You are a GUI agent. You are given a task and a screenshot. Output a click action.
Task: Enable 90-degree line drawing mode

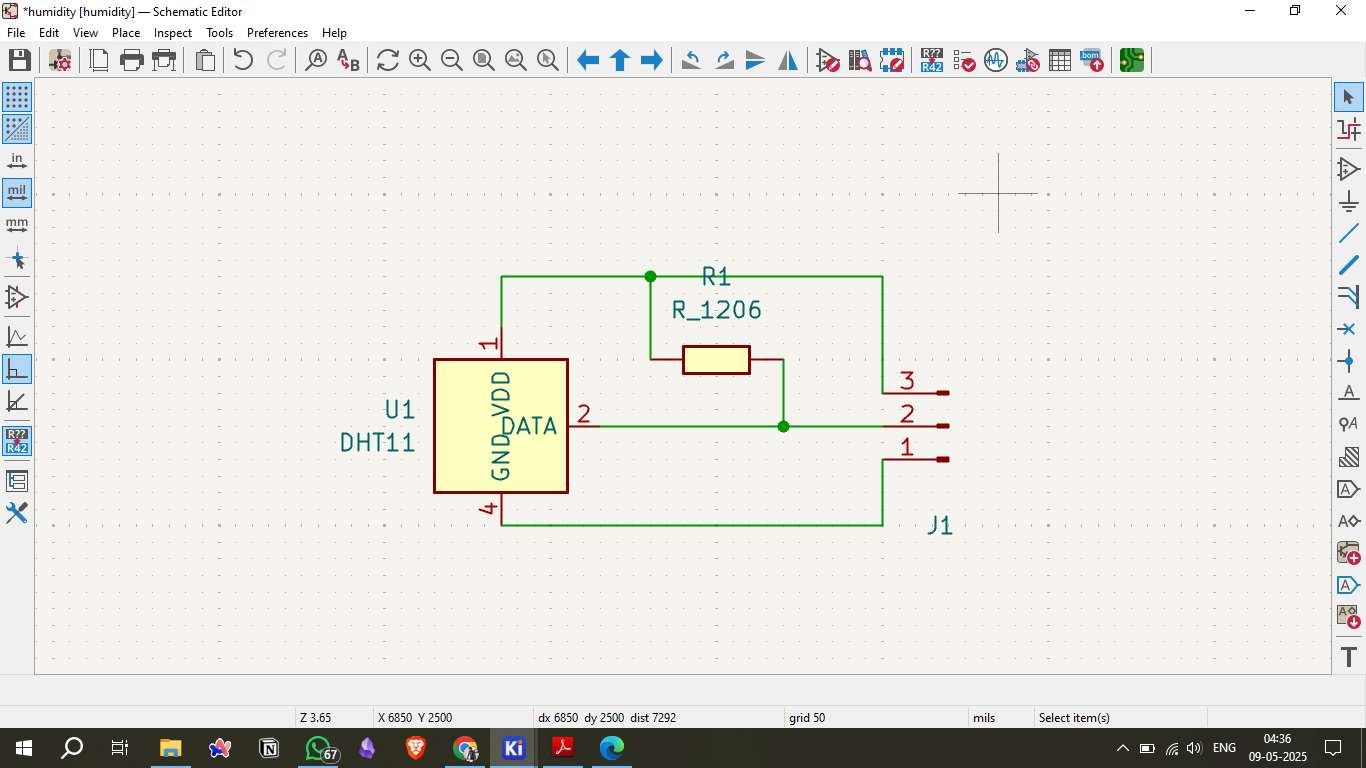click(17, 369)
